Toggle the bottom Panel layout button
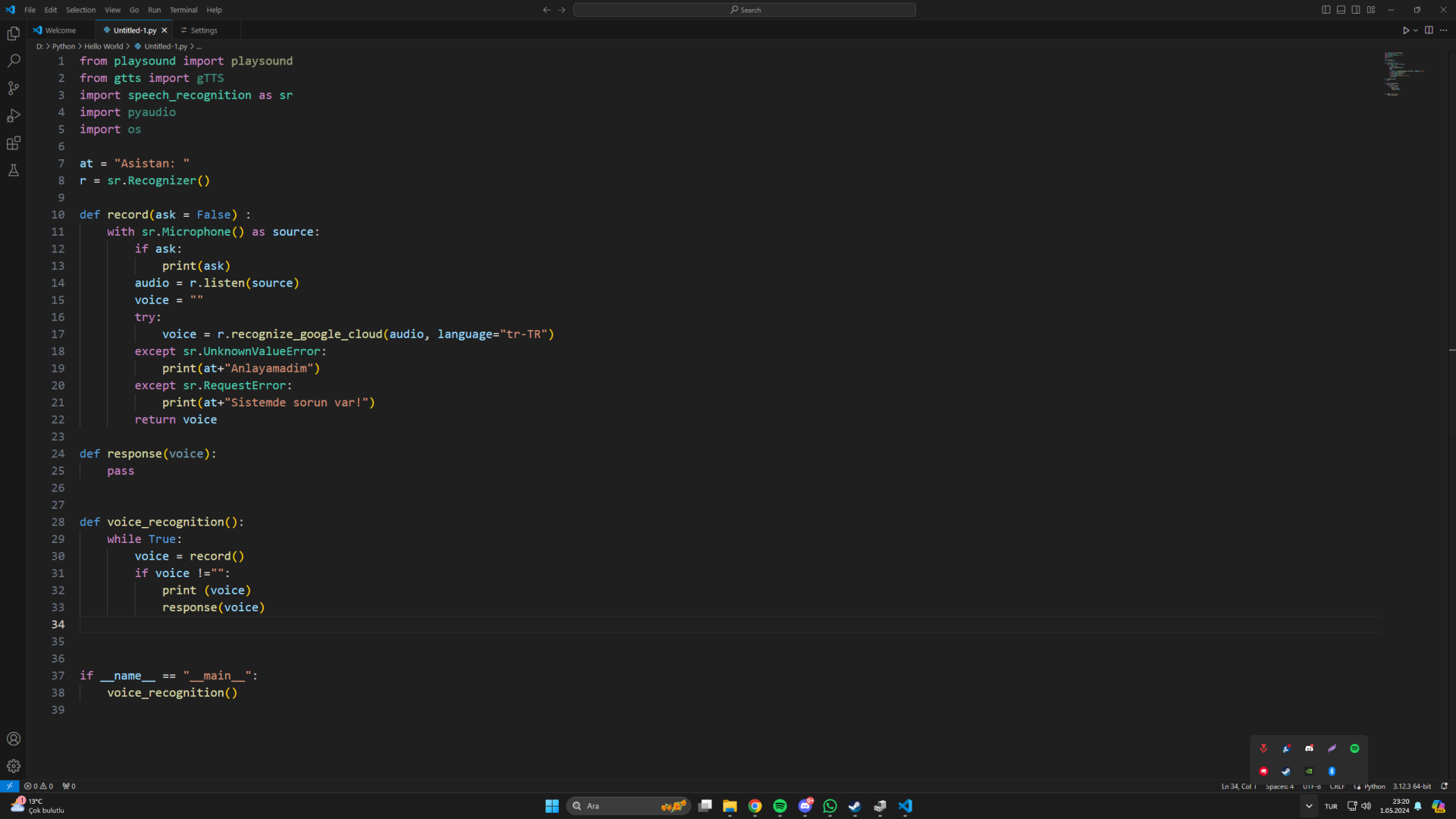This screenshot has width=1456, height=819. tap(1341, 10)
